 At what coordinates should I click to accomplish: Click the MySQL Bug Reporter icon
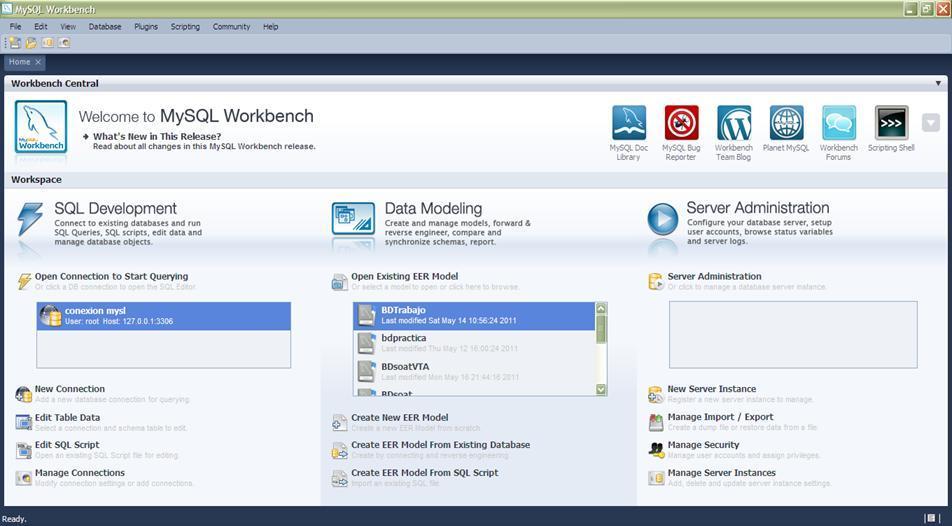coord(681,123)
